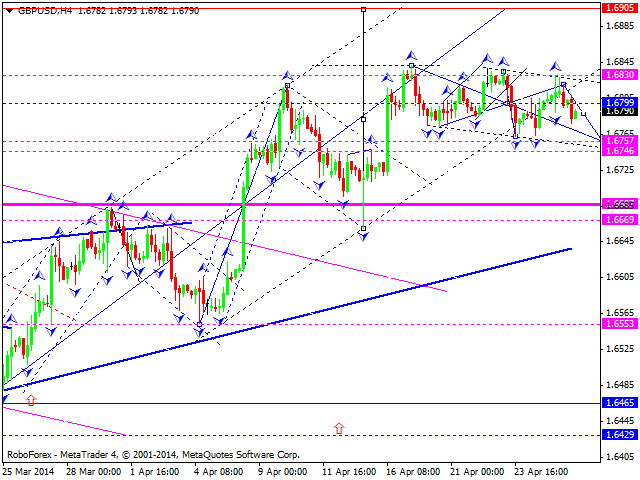Click the magenta 1.6687 price label
Screen dimensions: 640x480
coord(620,203)
